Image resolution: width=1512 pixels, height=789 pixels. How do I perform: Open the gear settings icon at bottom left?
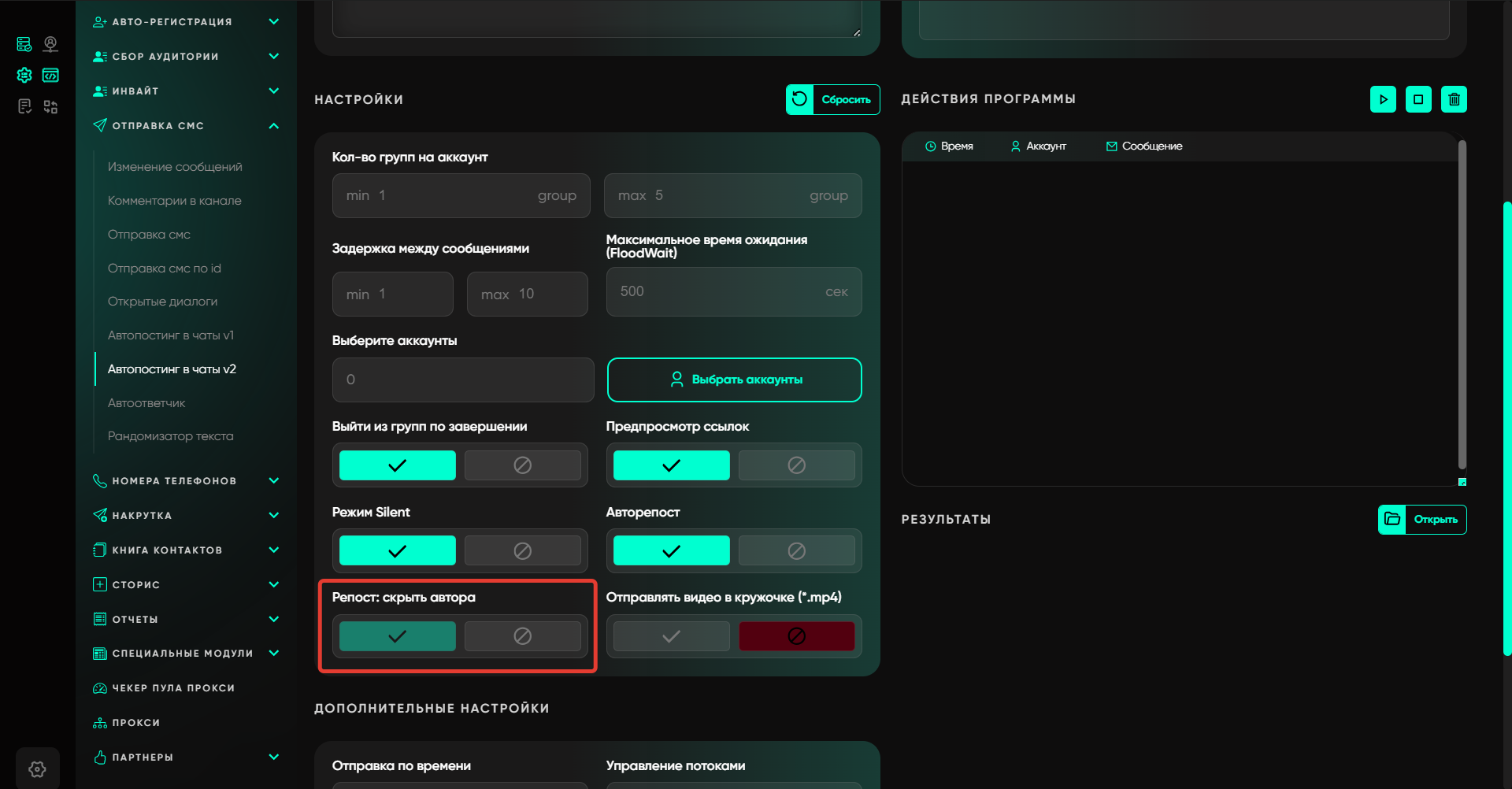click(37, 769)
